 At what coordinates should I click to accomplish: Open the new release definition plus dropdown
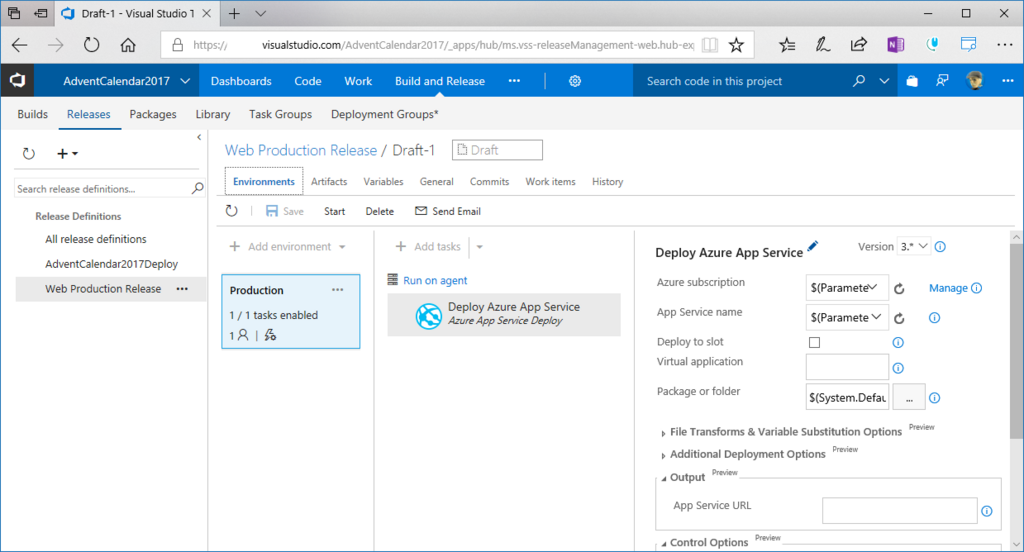[x=67, y=154]
